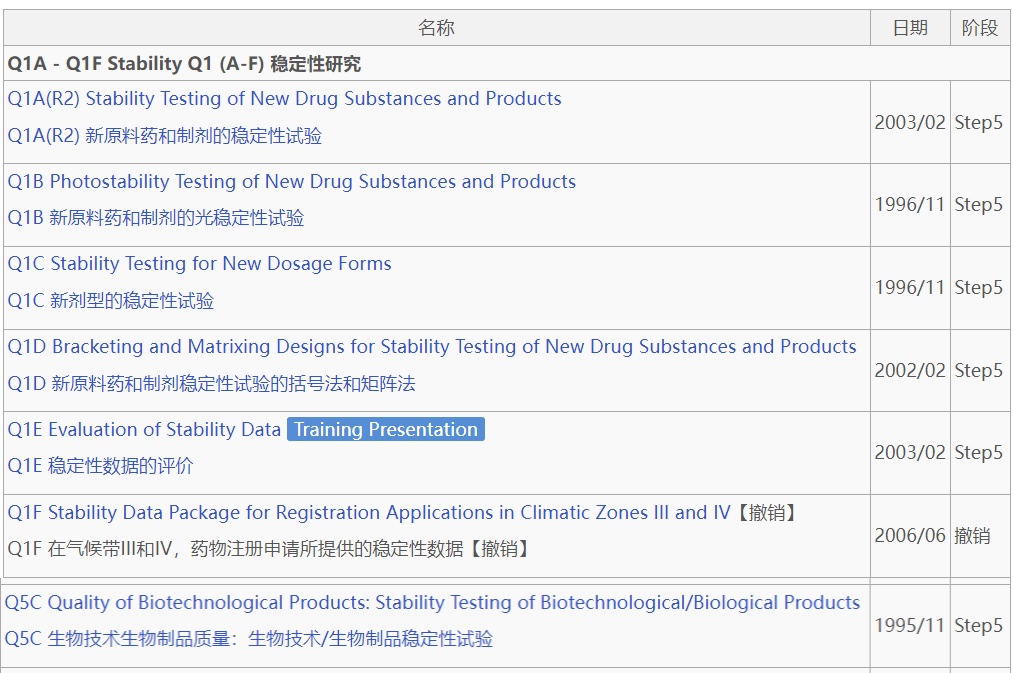Click the Q1A - Q1F Stability section heading
The width and height of the screenshot is (1013, 673).
(x=184, y=64)
